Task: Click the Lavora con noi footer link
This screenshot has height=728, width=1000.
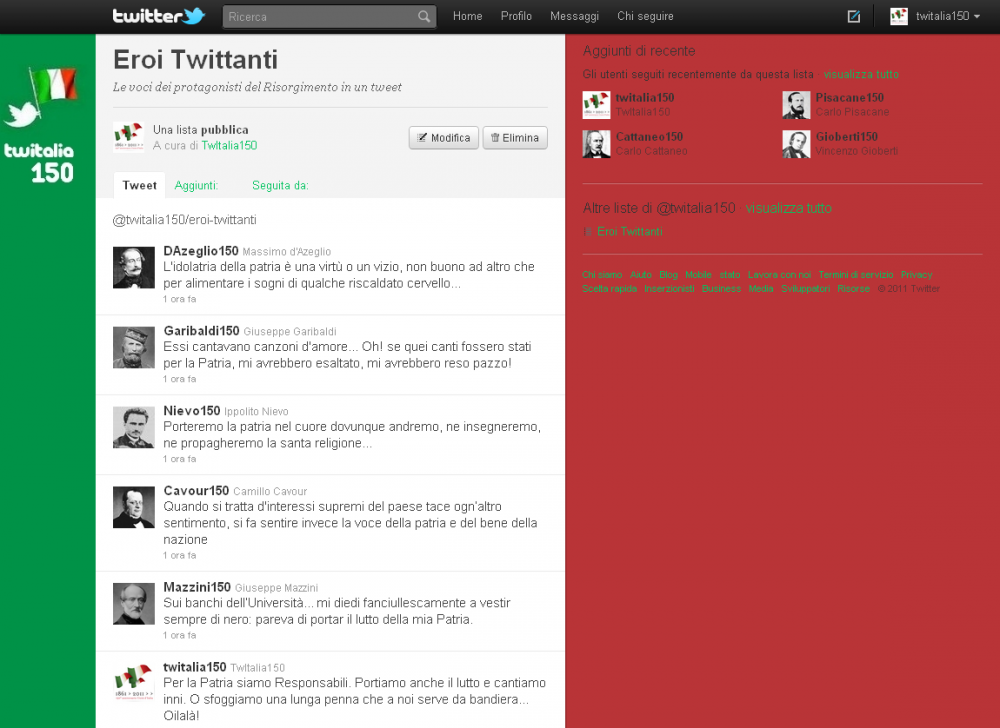Action: [779, 275]
